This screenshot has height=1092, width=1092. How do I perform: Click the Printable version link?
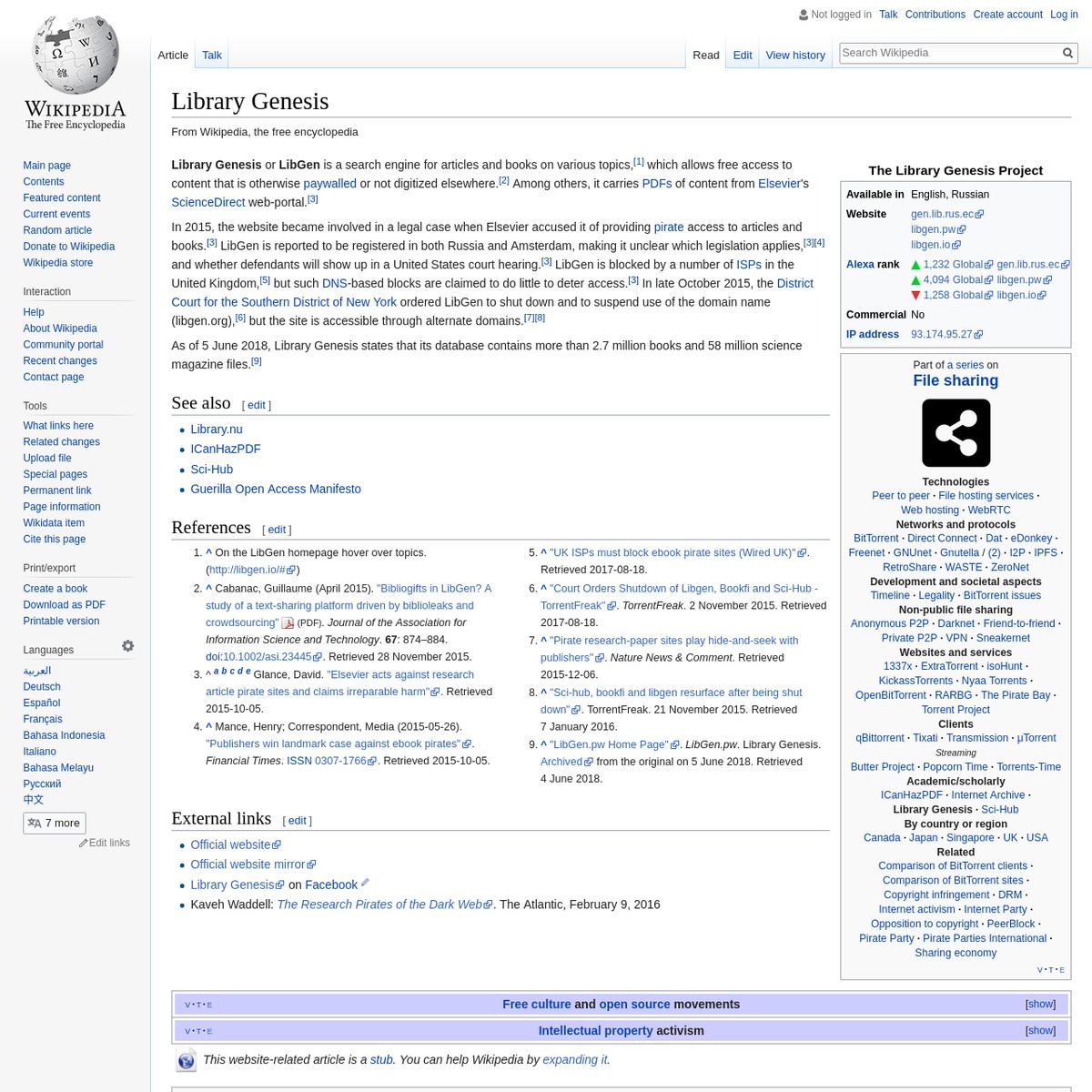pos(61,622)
